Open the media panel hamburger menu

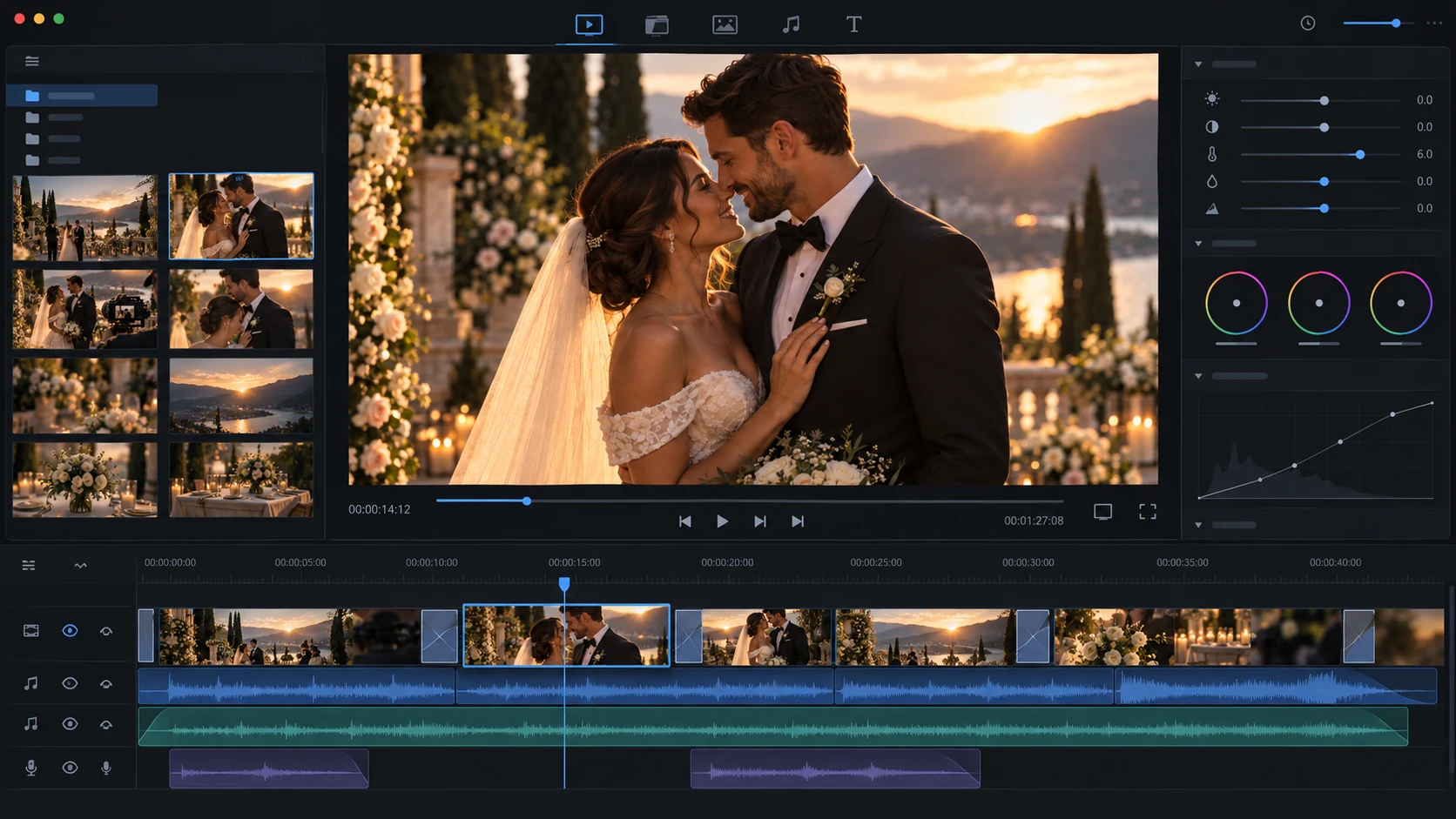pyautogui.click(x=32, y=61)
